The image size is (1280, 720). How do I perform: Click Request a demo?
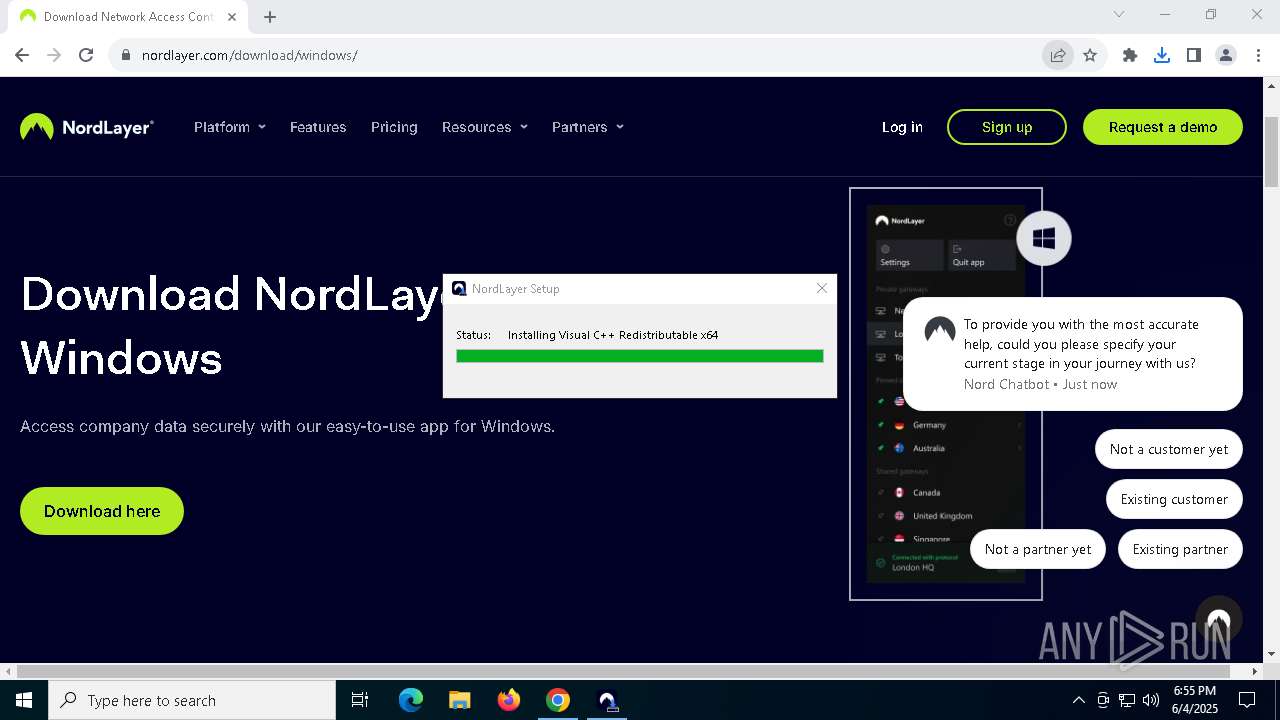(1163, 127)
